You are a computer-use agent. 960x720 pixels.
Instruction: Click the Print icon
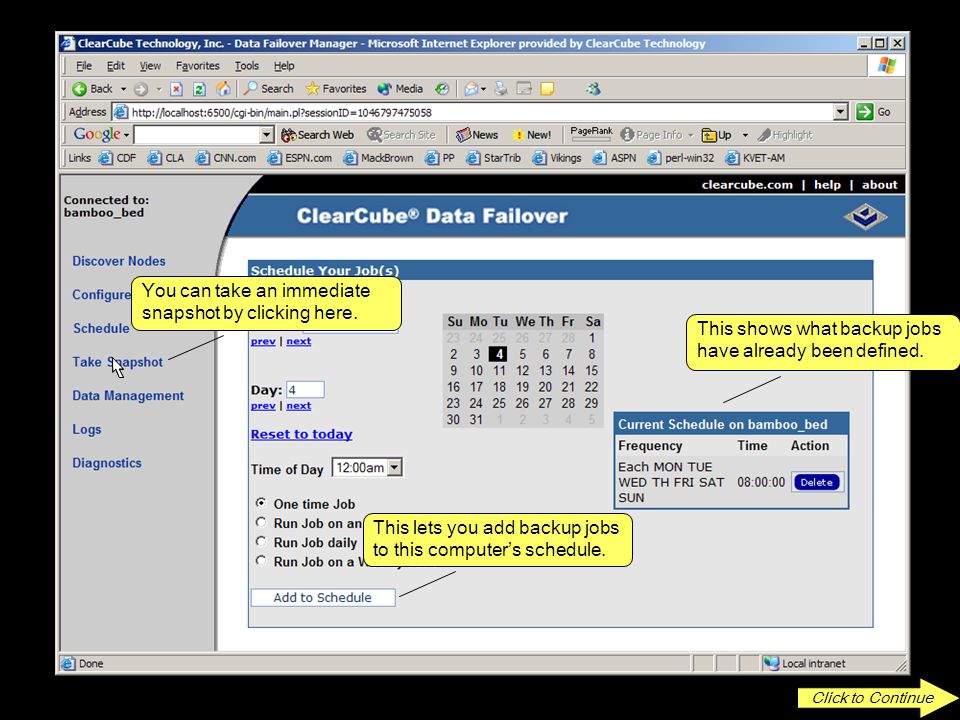tap(501, 89)
